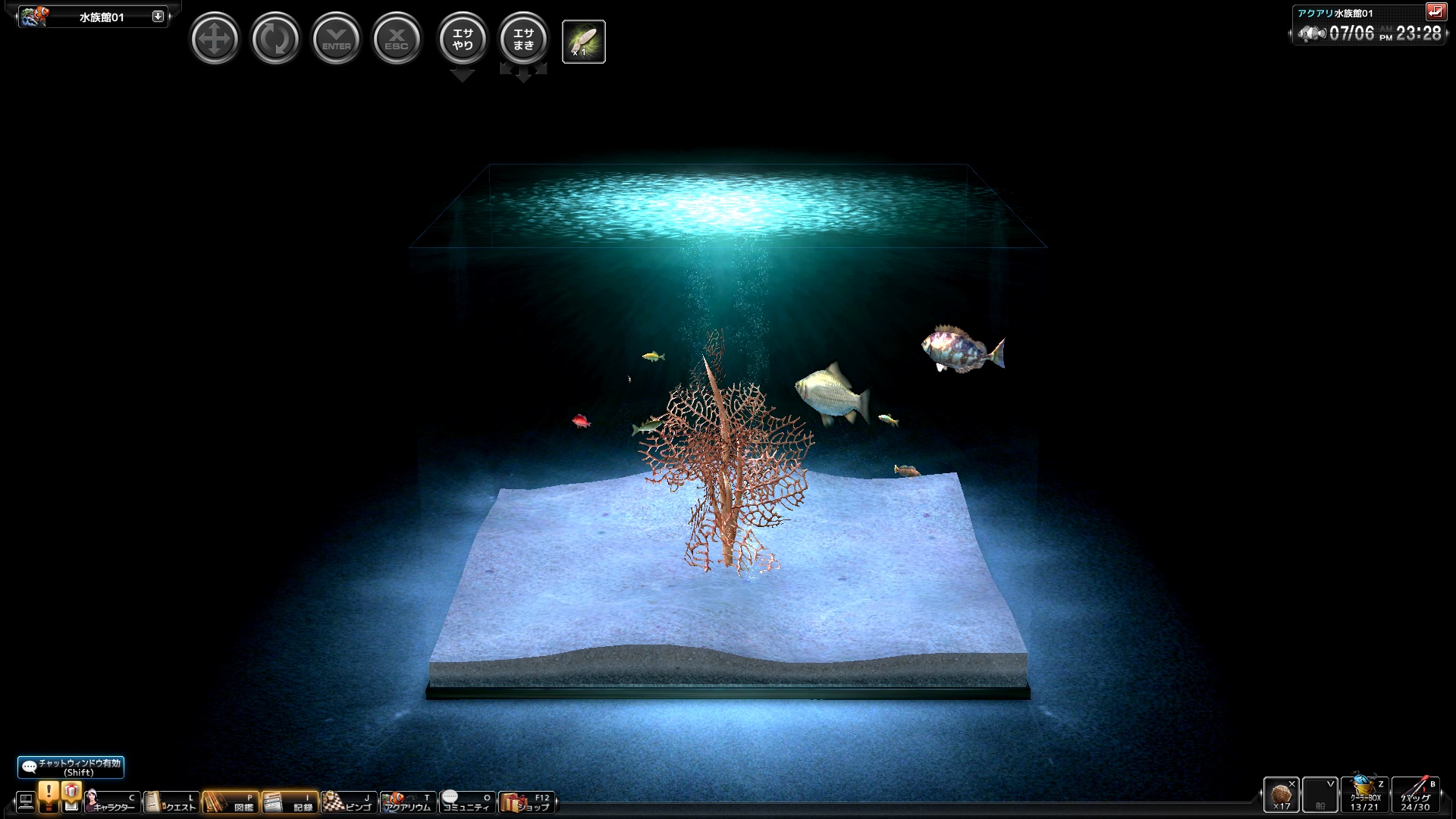Viewport: 1456px width, 819px height.
Task: Open the コミュニティ community menu
Action: coord(467,802)
